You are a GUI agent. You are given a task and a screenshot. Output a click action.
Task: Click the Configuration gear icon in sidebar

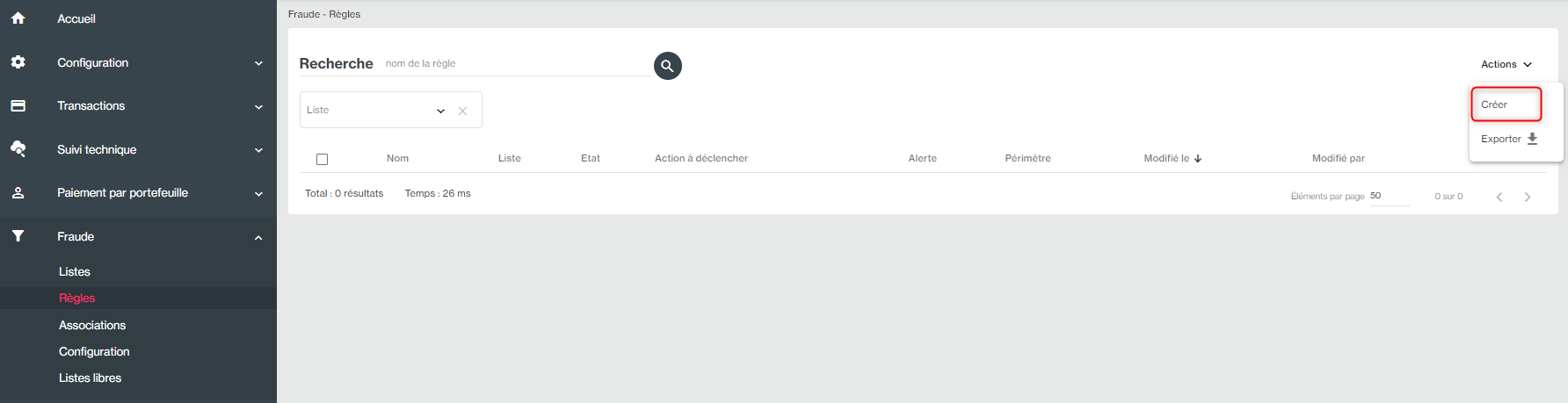click(x=18, y=62)
